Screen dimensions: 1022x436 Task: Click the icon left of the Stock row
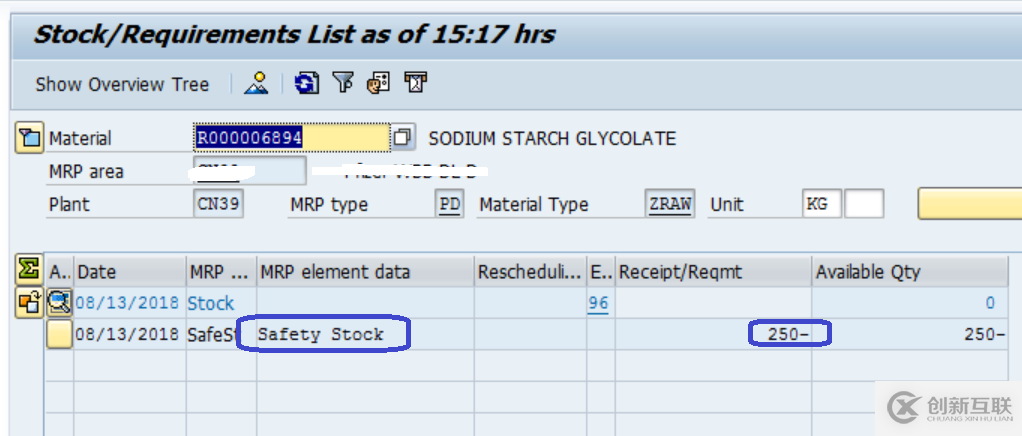point(29,303)
